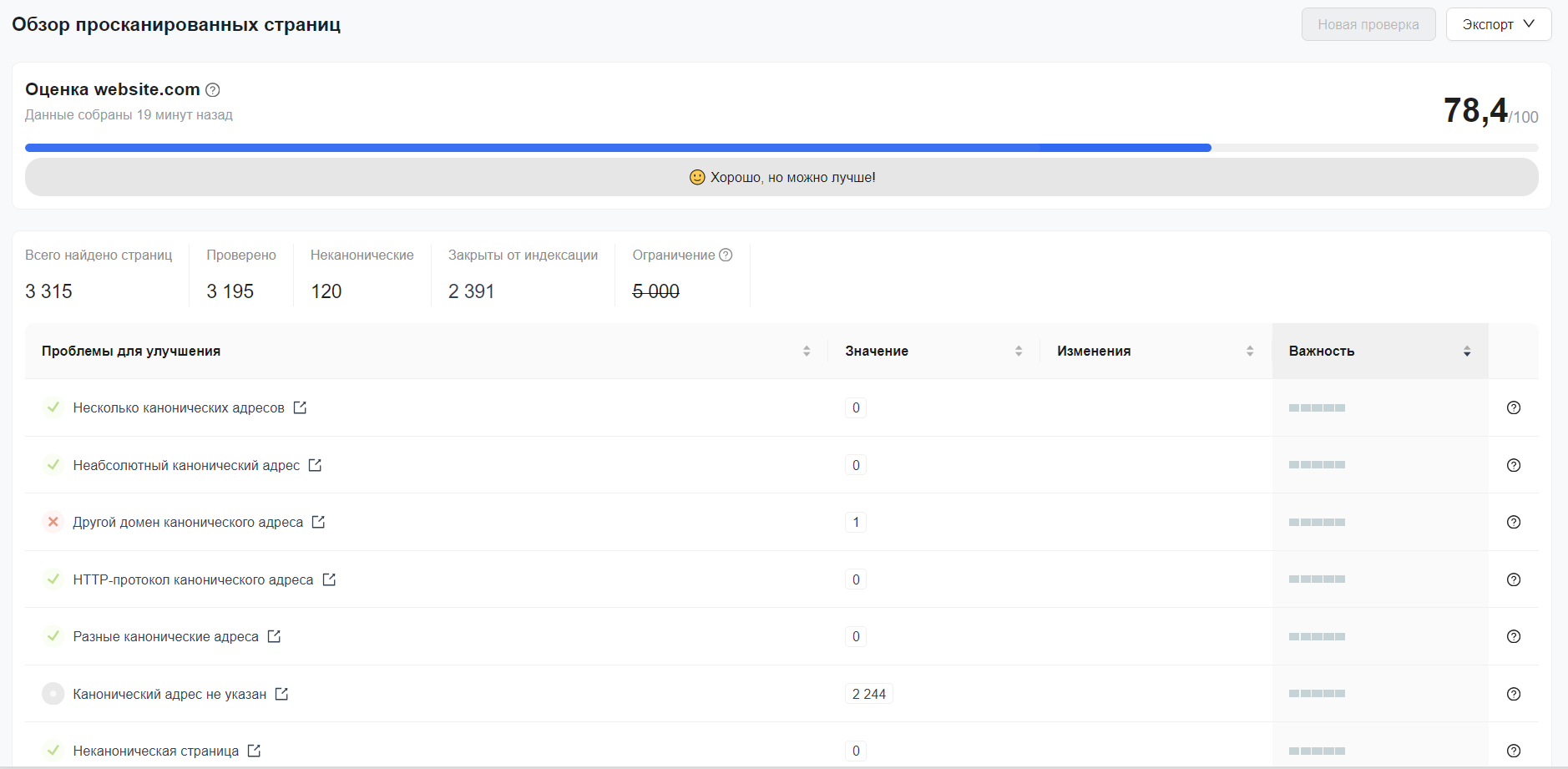
Task: Sort by Проблемы для улучшения column
Action: pos(807,351)
